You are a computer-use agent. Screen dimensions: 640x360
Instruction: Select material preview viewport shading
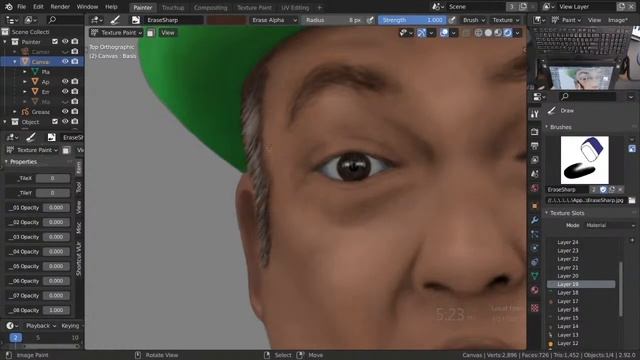[x=498, y=33]
